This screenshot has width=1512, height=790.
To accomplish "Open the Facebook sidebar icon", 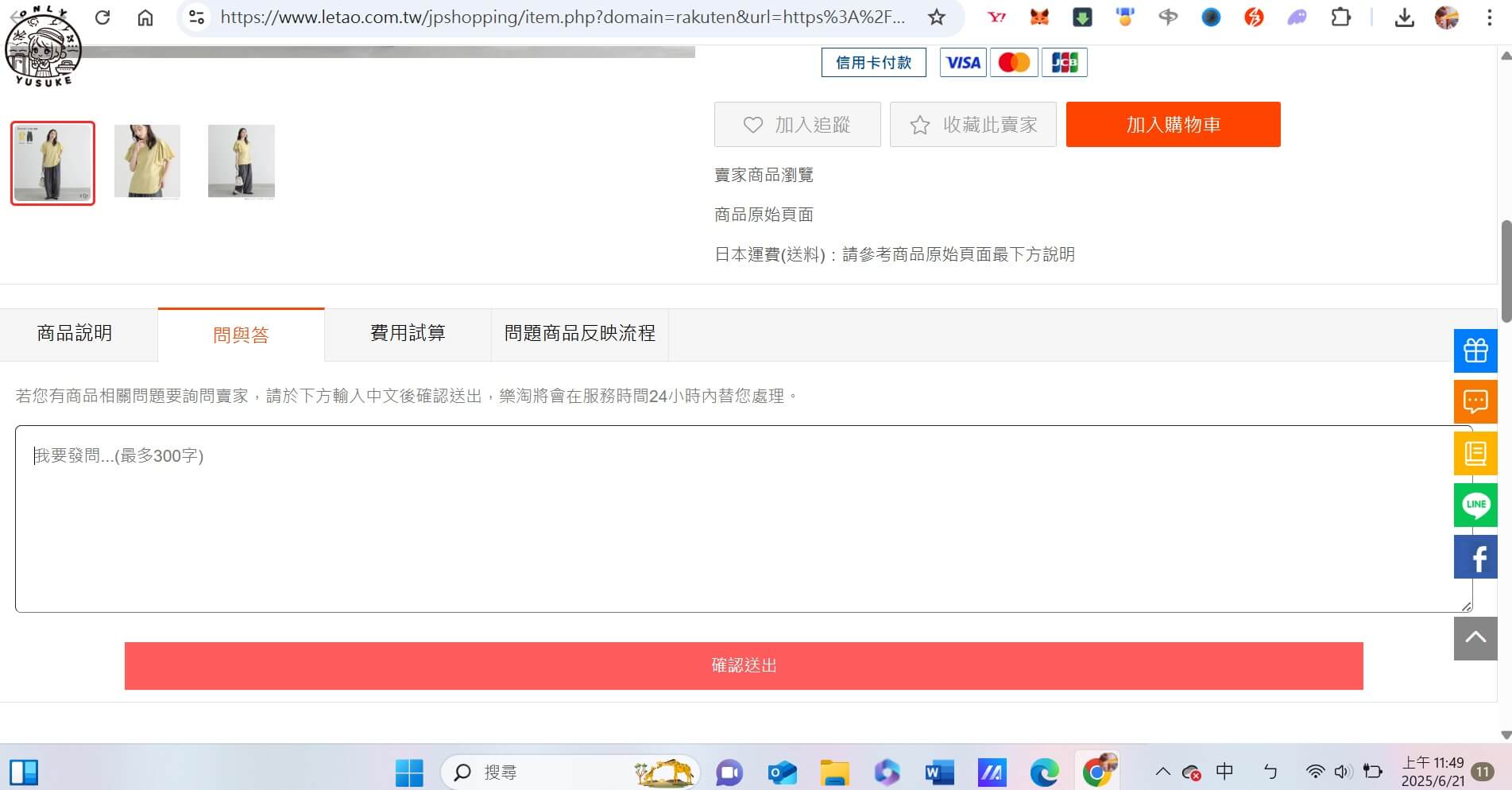I will (x=1475, y=557).
